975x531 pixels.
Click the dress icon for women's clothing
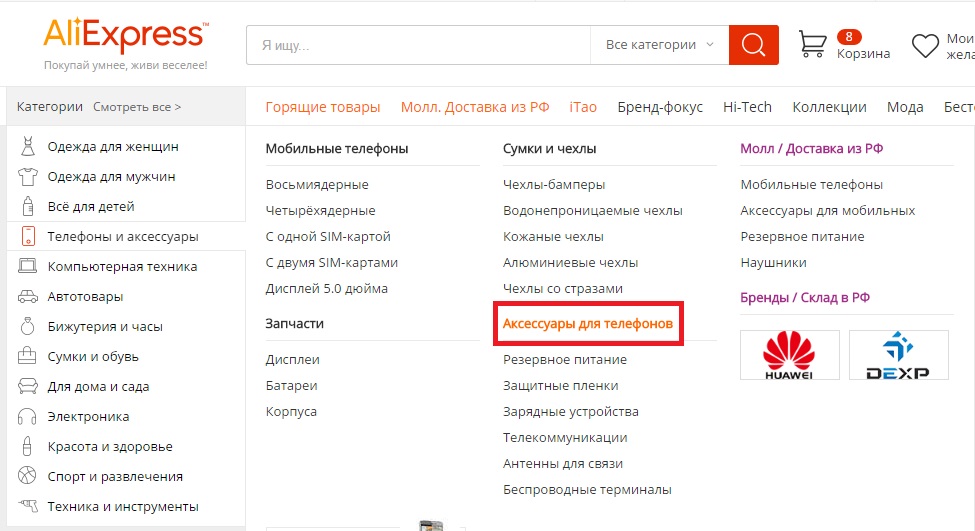[27, 146]
